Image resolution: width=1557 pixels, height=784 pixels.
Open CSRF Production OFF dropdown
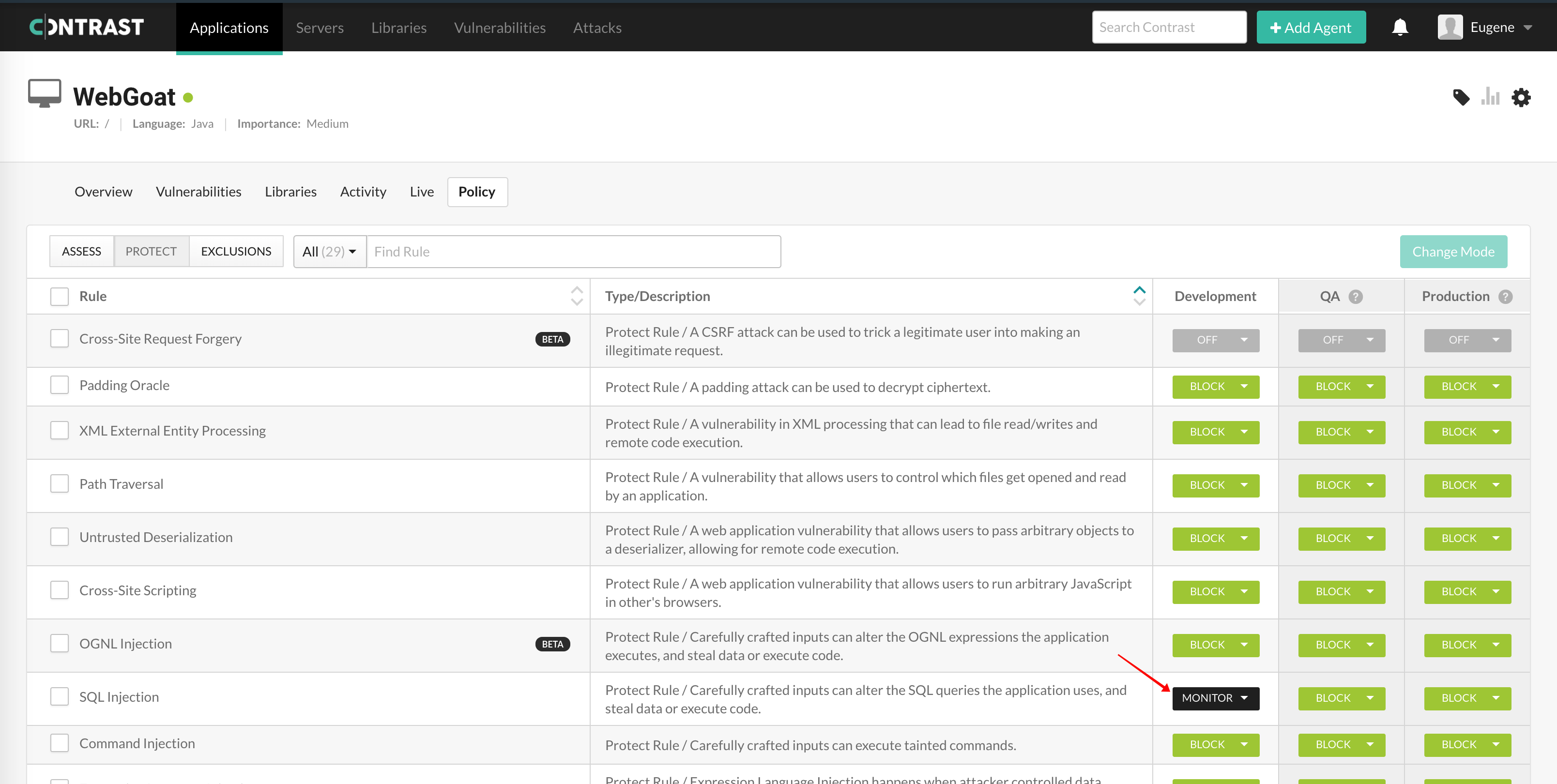1467,340
